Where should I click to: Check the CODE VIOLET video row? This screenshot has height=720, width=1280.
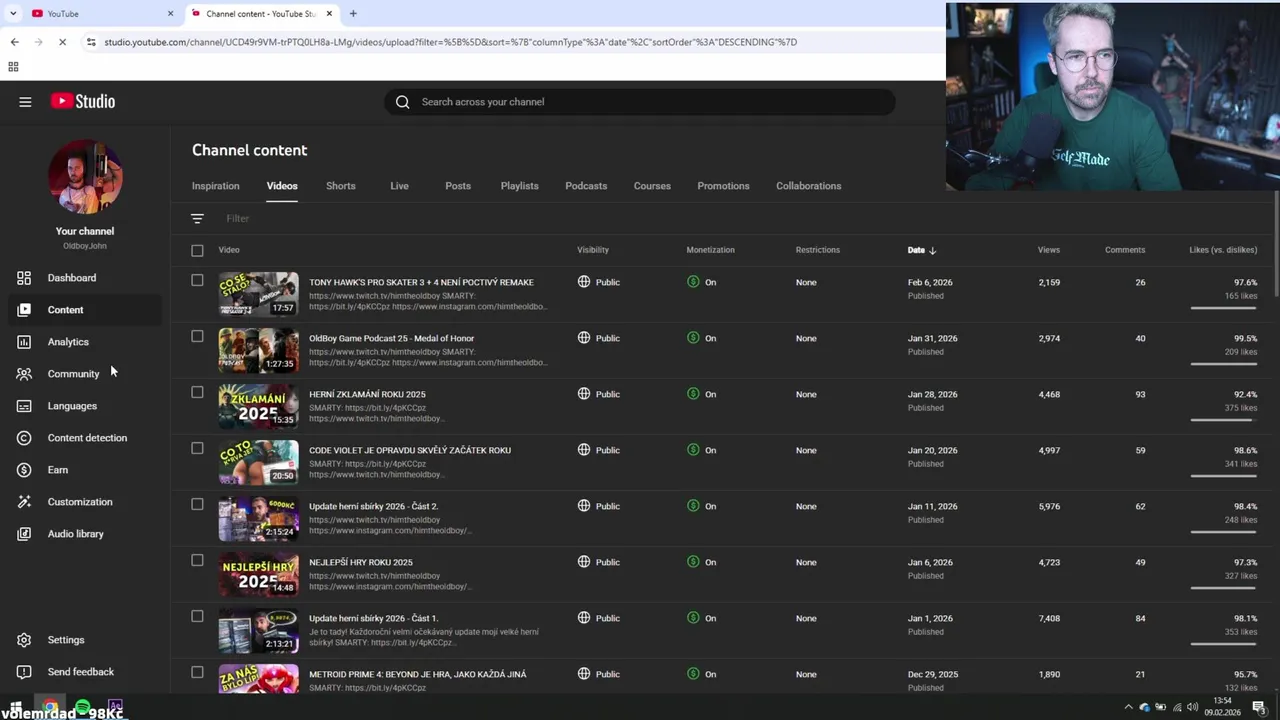point(197,449)
